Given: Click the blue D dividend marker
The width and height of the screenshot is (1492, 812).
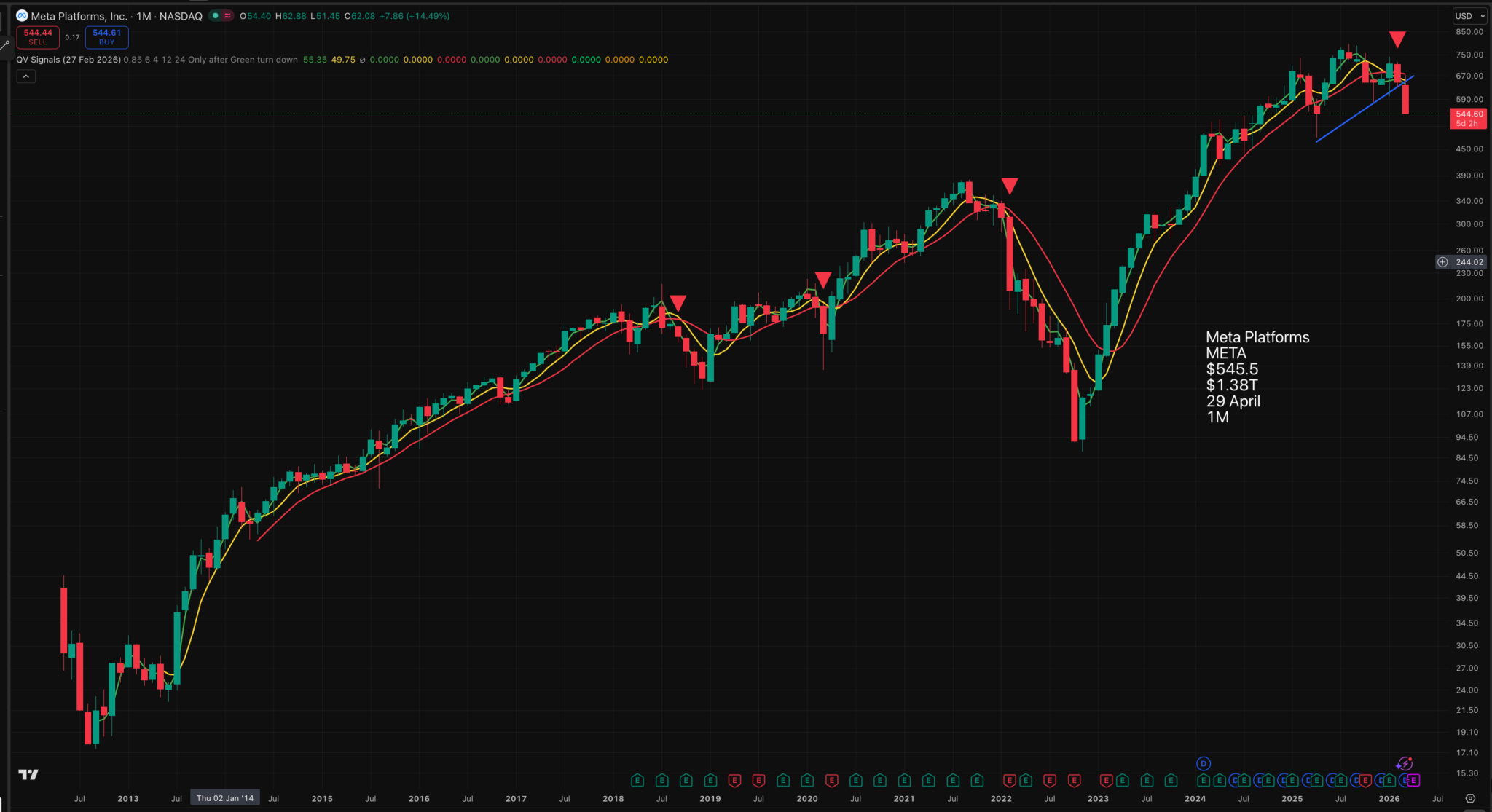Looking at the screenshot, I should tap(1204, 763).
